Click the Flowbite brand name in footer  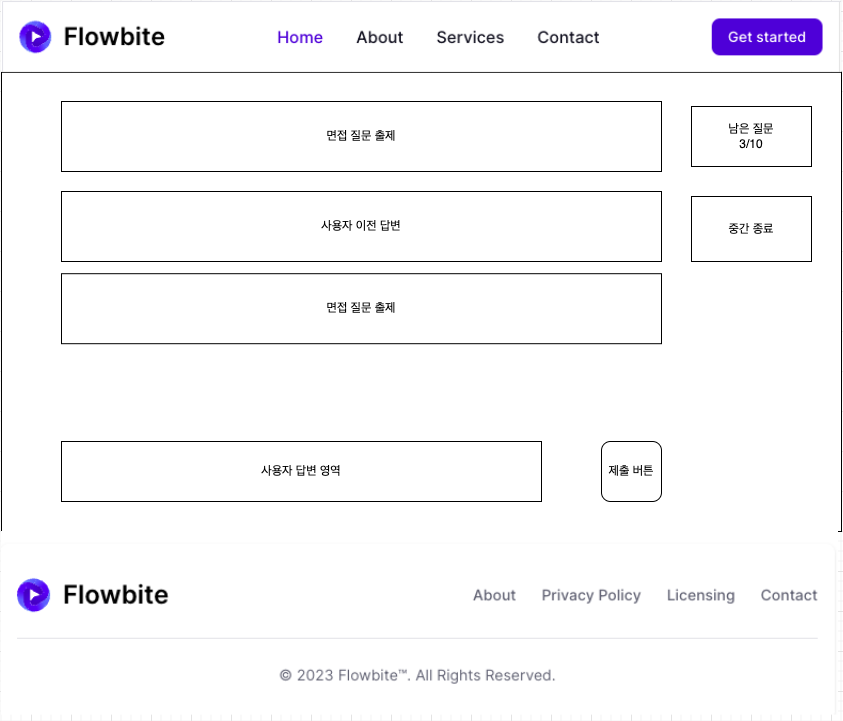click(x=116, y=595)
